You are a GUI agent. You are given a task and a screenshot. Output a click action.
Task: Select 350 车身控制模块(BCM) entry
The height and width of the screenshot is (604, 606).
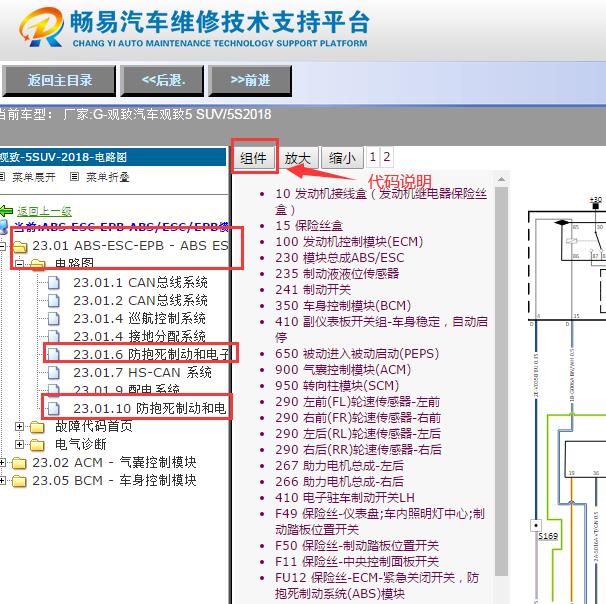(343, 306)
